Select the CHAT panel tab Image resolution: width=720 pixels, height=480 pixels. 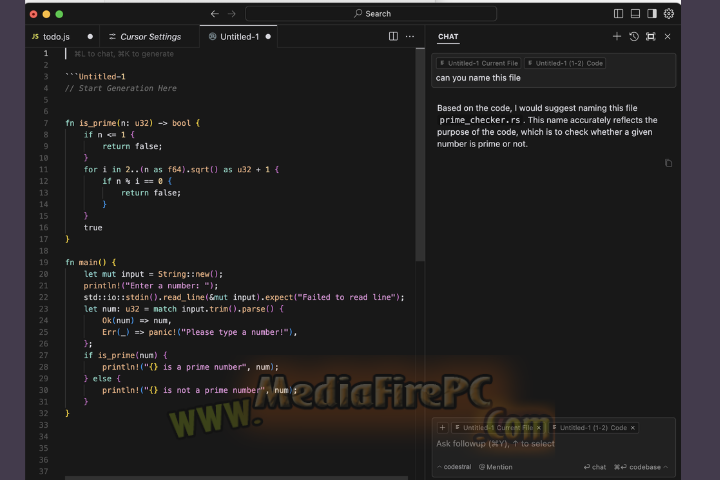point(448,37)
